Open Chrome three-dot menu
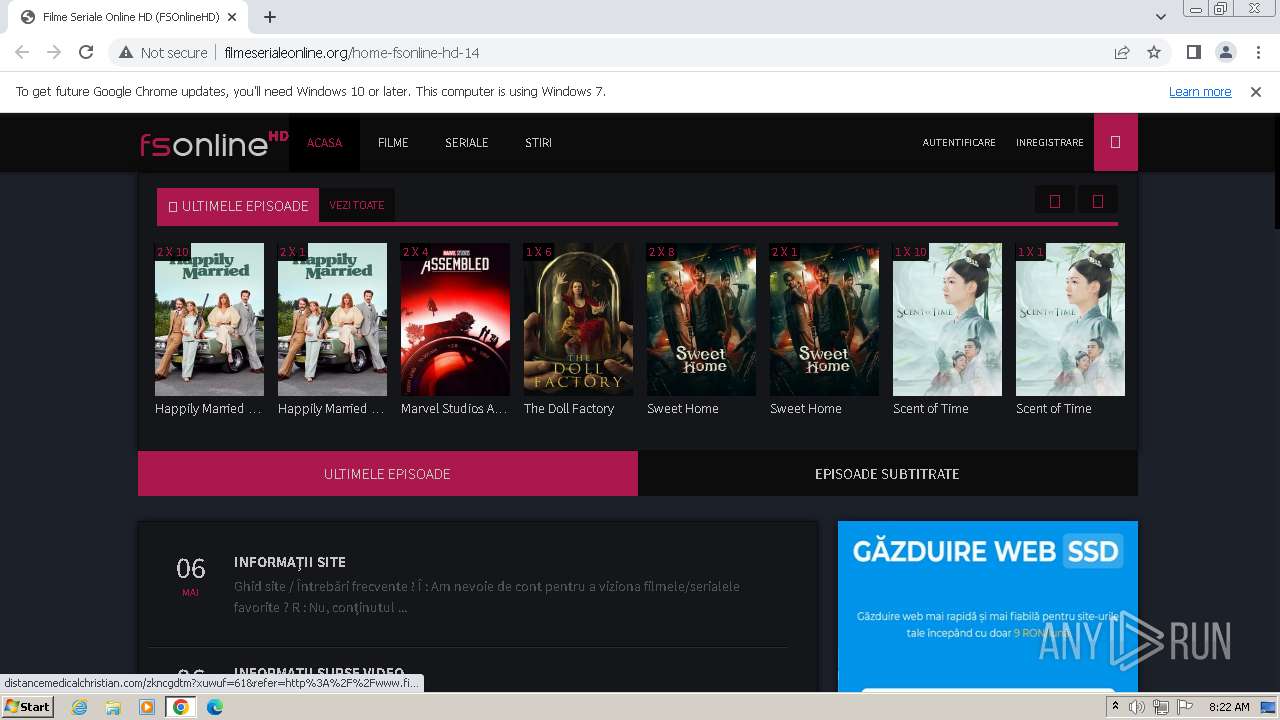This screenshot has height=720, width=1280. coord(1258,52)
